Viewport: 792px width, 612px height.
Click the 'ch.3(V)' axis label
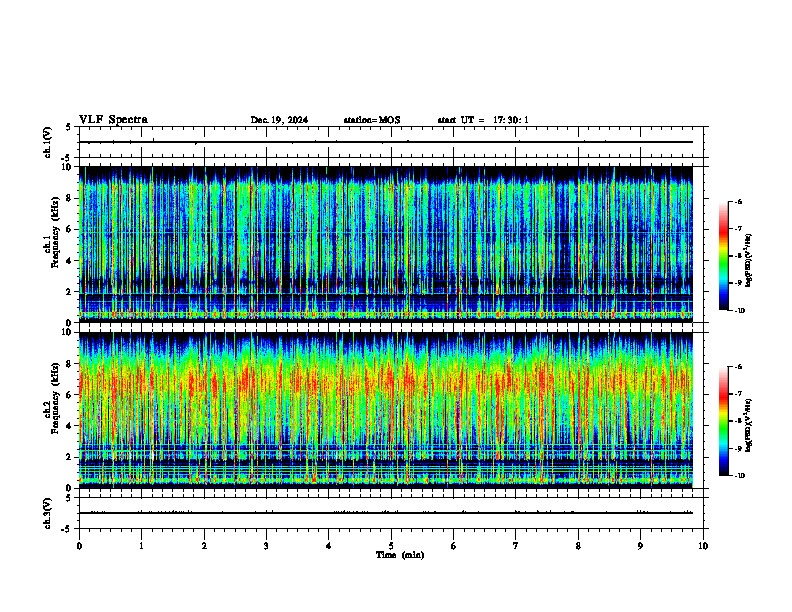[48, 513]
